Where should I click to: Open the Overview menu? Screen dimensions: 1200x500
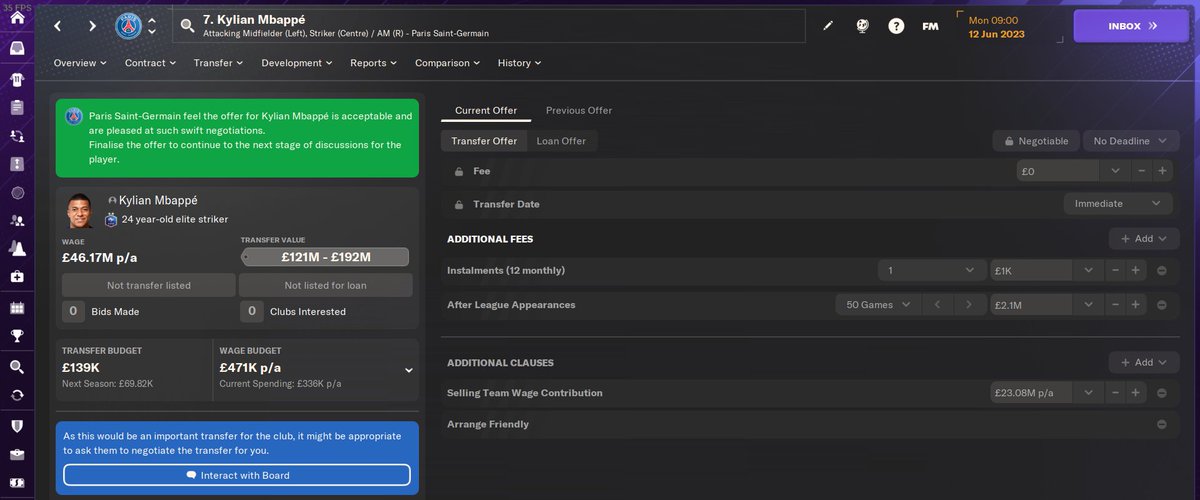(x=80, y=63)
